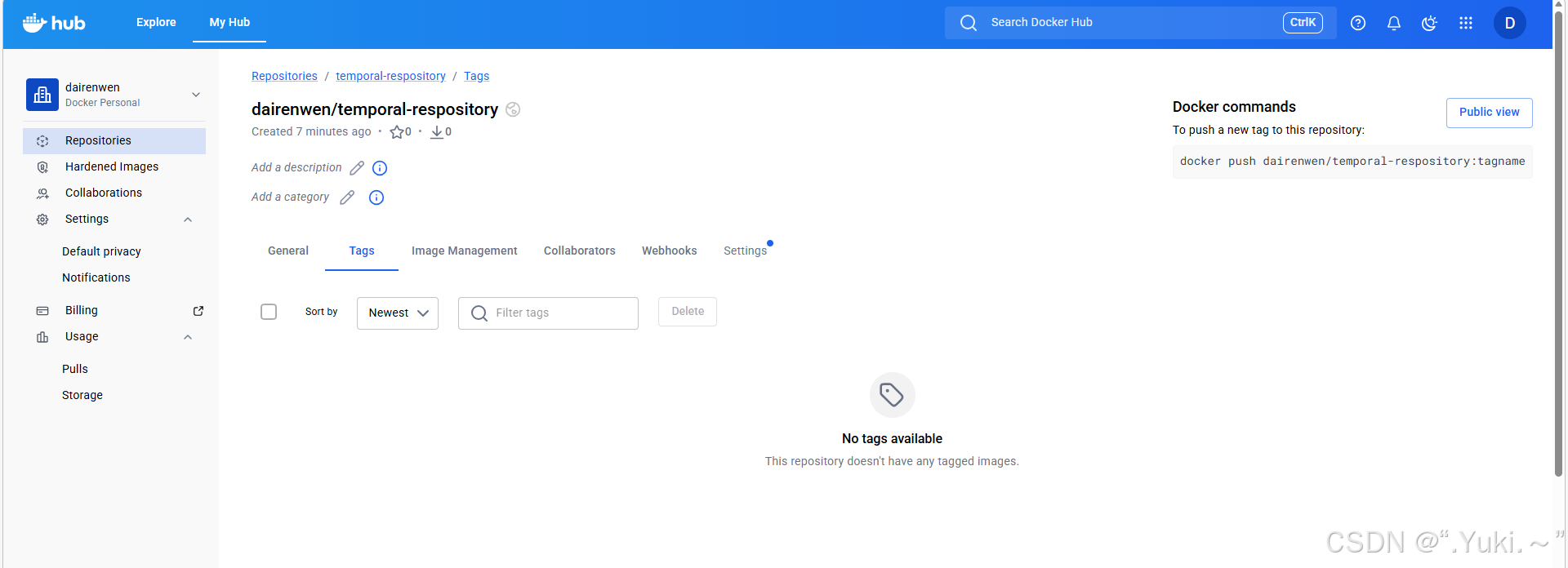
Task: Open the Sort by Newest dropdown
Action: pyautogui.click(x=398, y=313)
